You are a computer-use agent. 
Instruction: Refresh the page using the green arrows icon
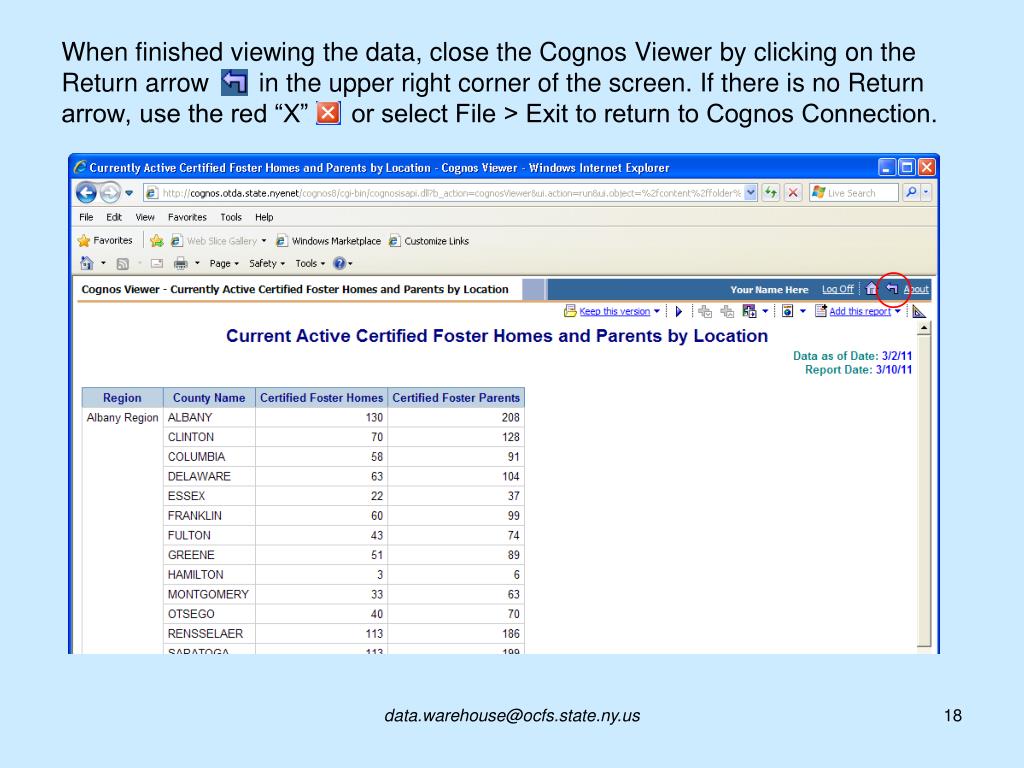click(771, 193)
